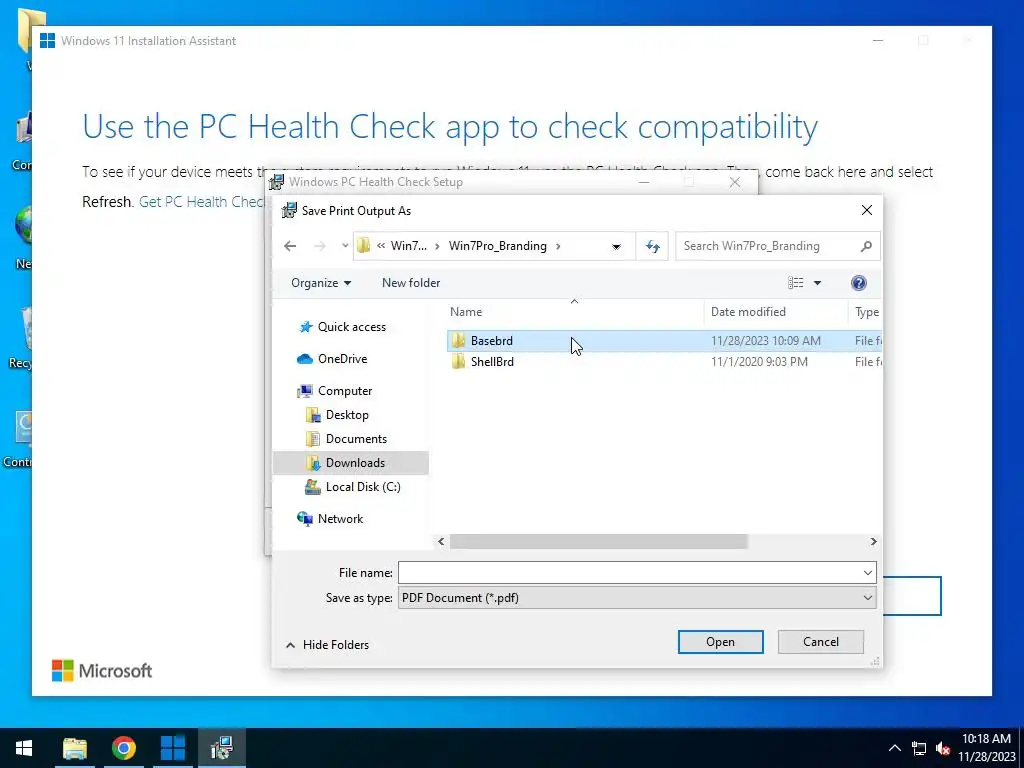Switch to Windows 11 Installation Assistant taskbar icon
Screen dimensions: 1024x768
pos(172,748)
